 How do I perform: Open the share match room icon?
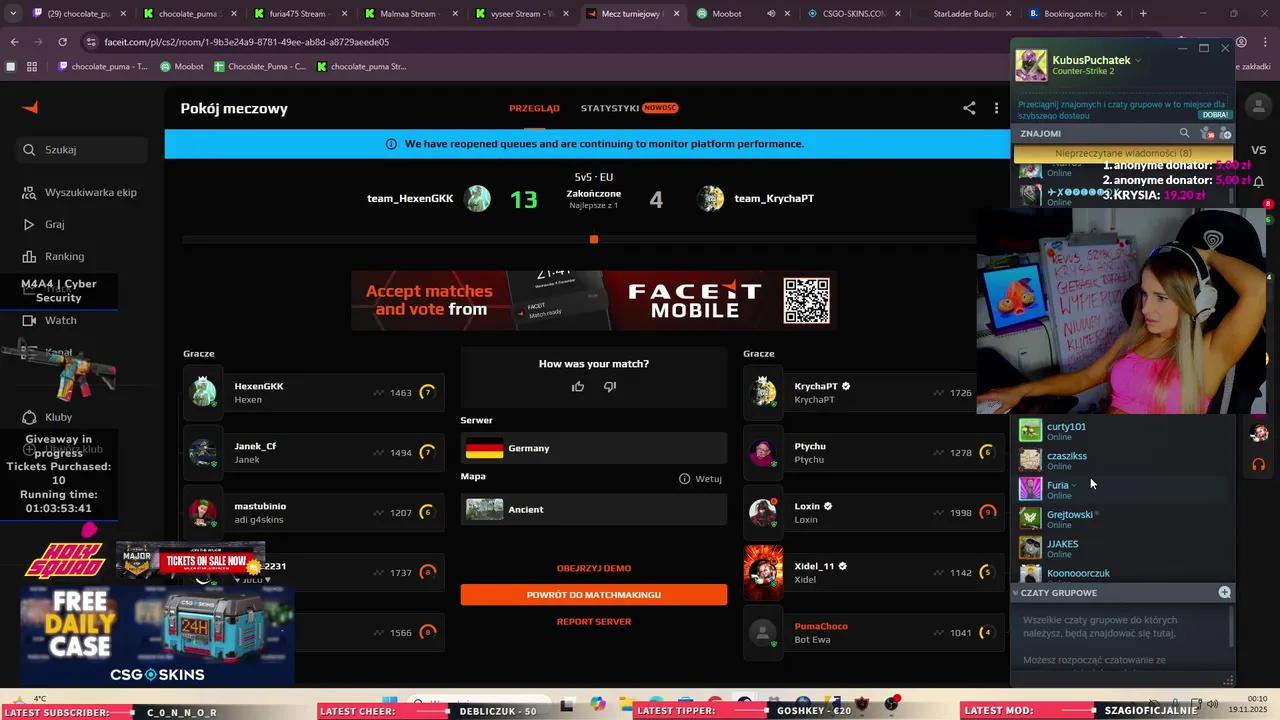coord(969,108)
